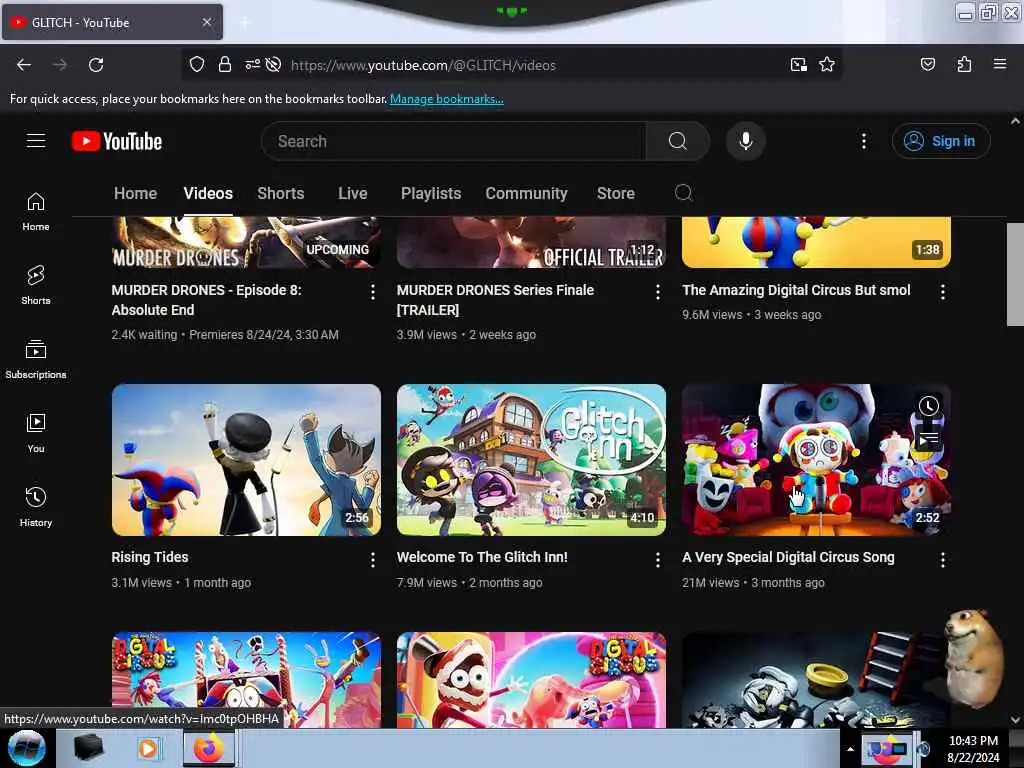The height and width of the screenshot is (768, 1024).
Task: Open options menu for Welcome To The Glitch Inn
Action: coord(658,560)
